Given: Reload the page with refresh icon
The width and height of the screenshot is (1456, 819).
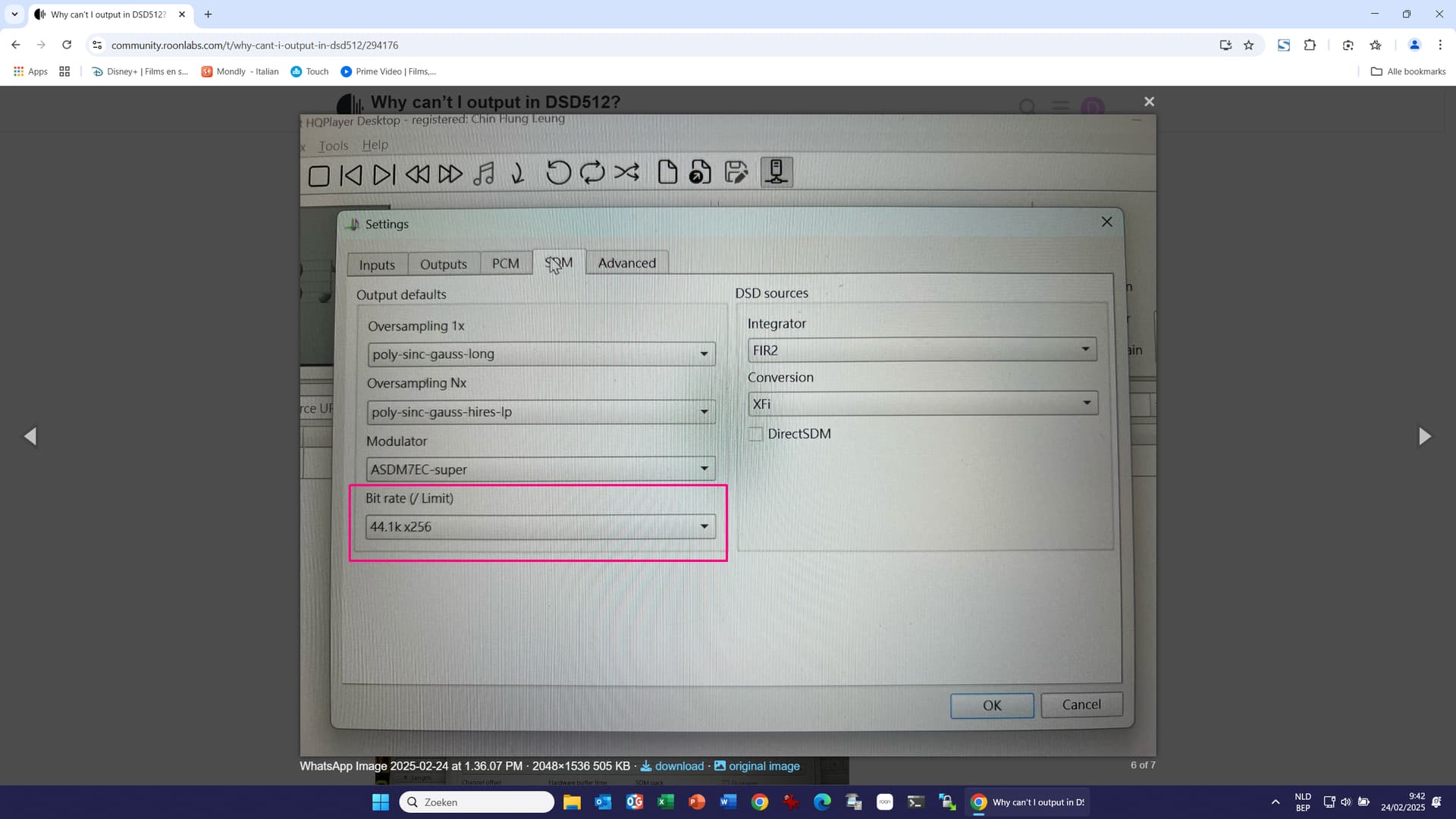Looking at the screenshot, I should 67,45.
